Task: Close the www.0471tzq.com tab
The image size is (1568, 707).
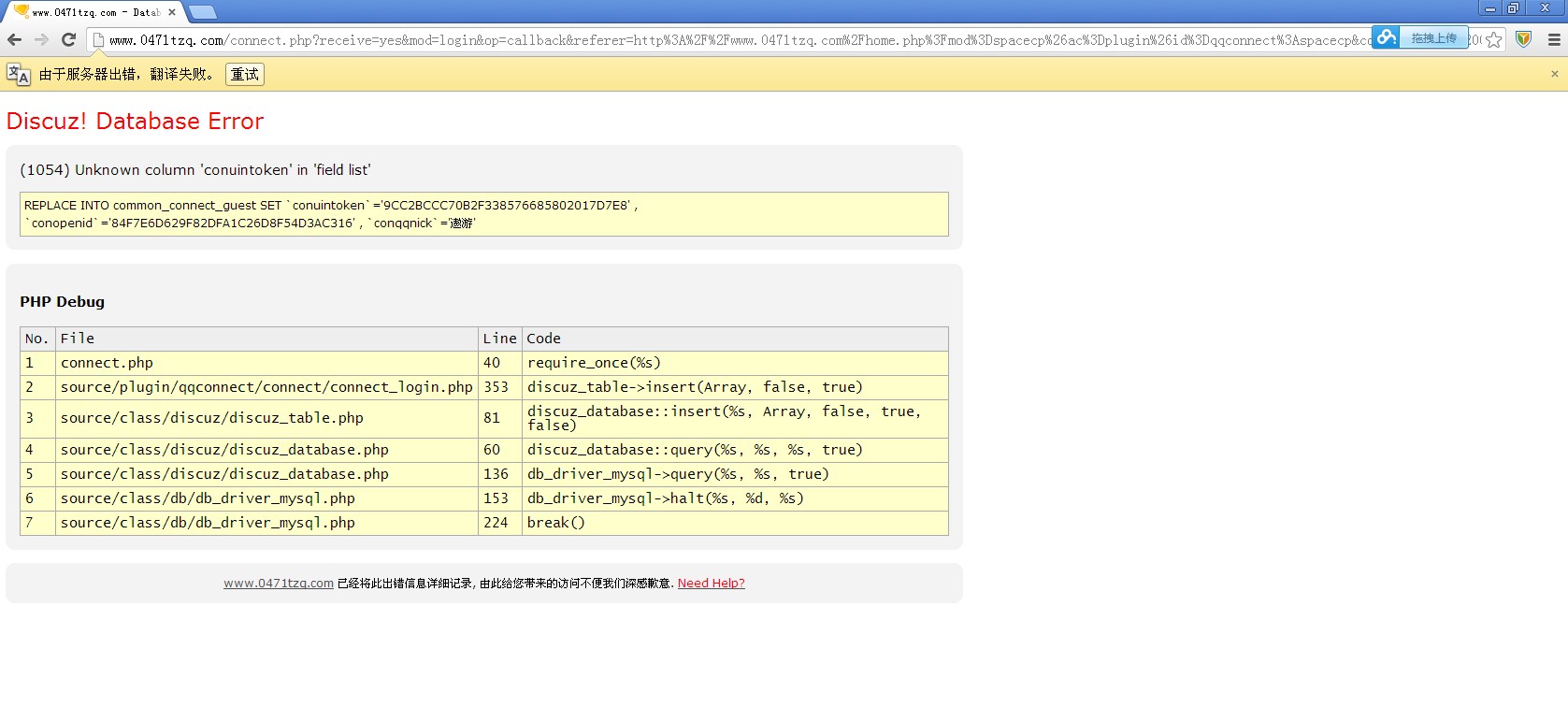Action: coord(172,12)
